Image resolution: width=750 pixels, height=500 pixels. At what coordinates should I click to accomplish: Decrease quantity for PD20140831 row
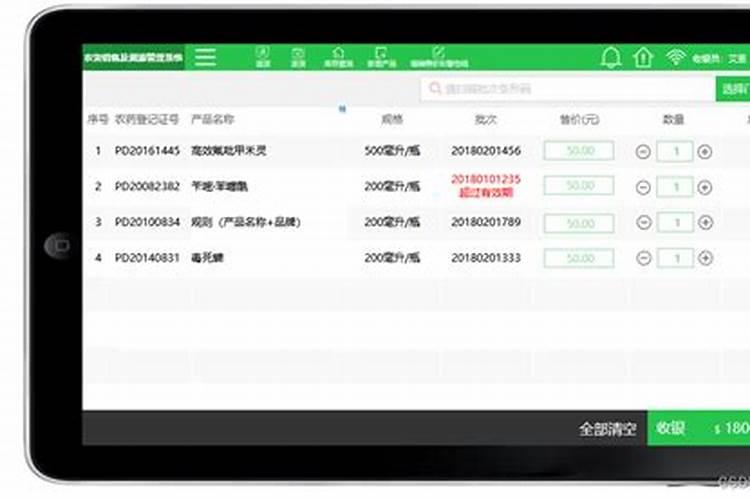[x=644, y=258]
